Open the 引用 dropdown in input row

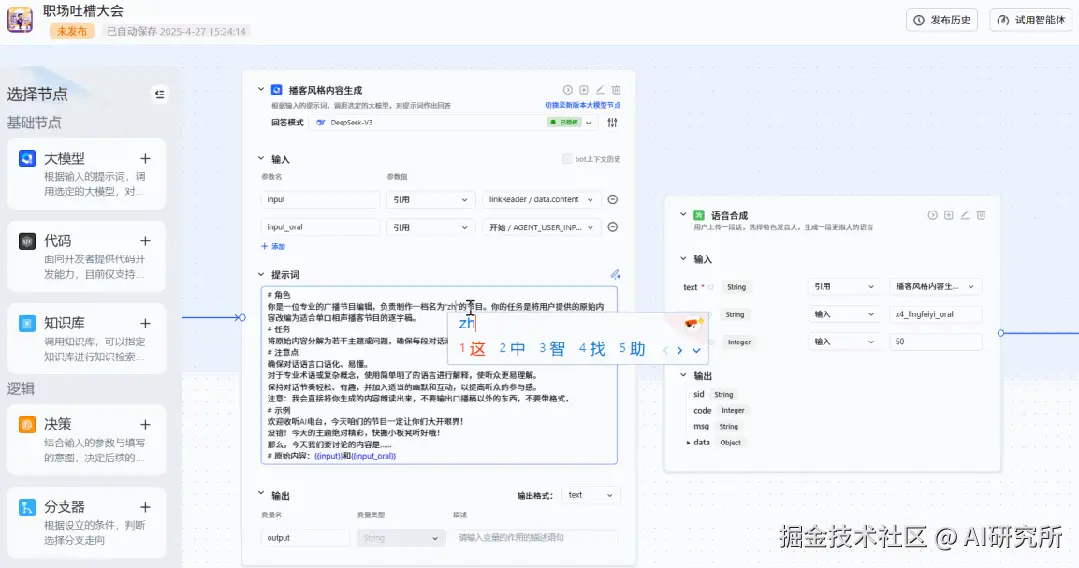[x=430, y=200]
